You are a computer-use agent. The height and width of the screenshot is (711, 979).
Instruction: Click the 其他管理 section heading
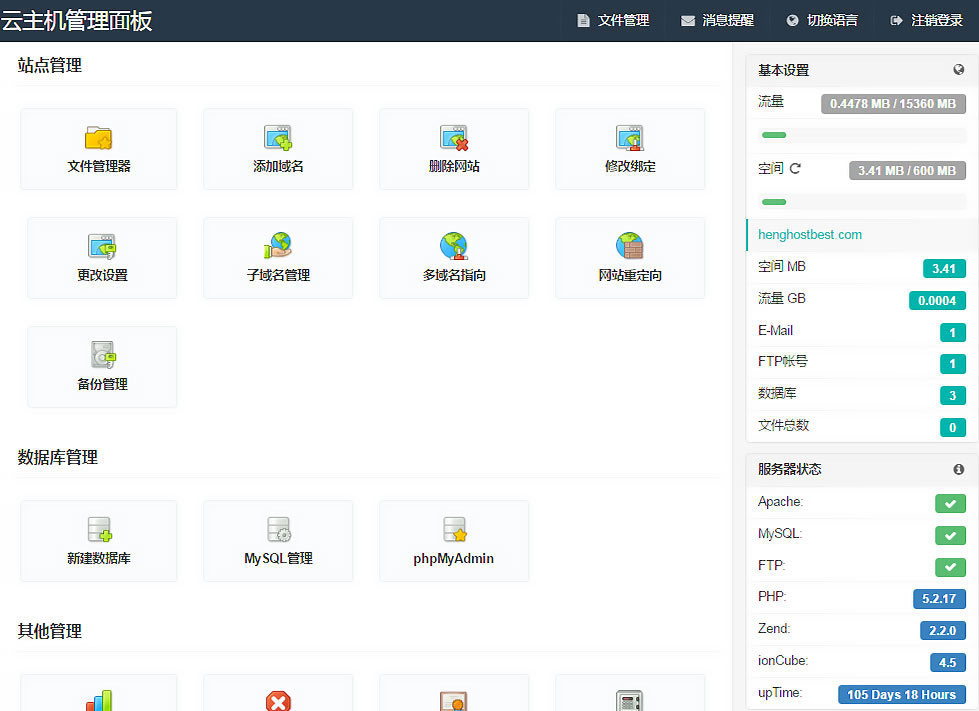click(x=49, y=630)
